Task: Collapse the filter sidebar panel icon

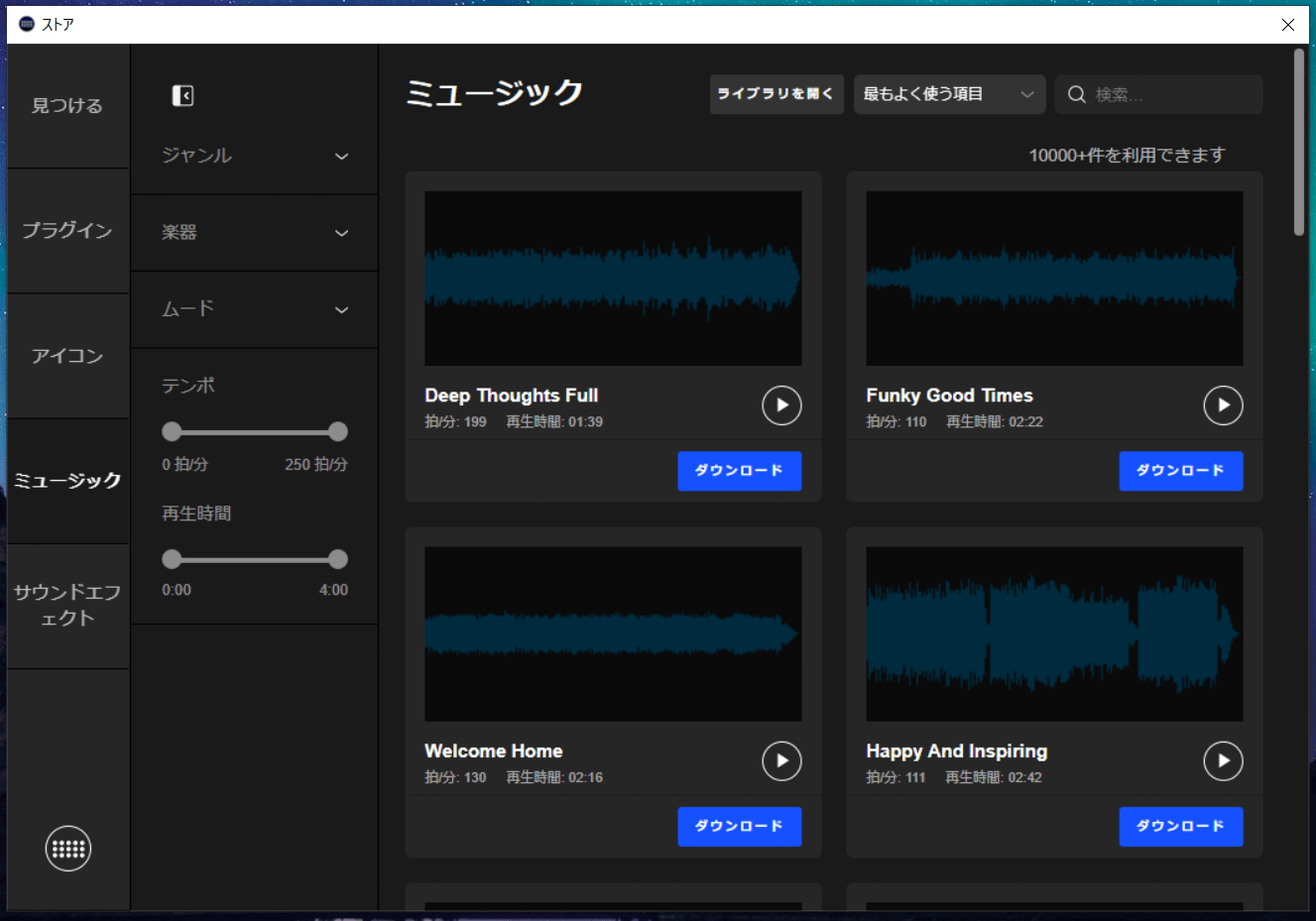Action: (x=182, y=95)
